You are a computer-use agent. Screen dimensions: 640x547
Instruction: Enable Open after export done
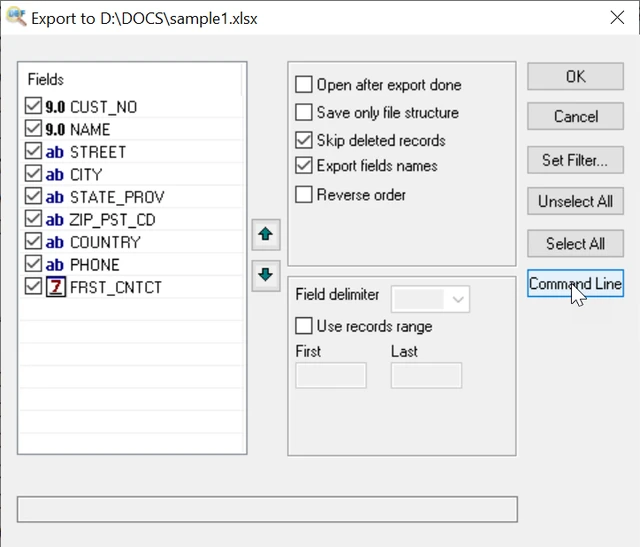(304, 84)
